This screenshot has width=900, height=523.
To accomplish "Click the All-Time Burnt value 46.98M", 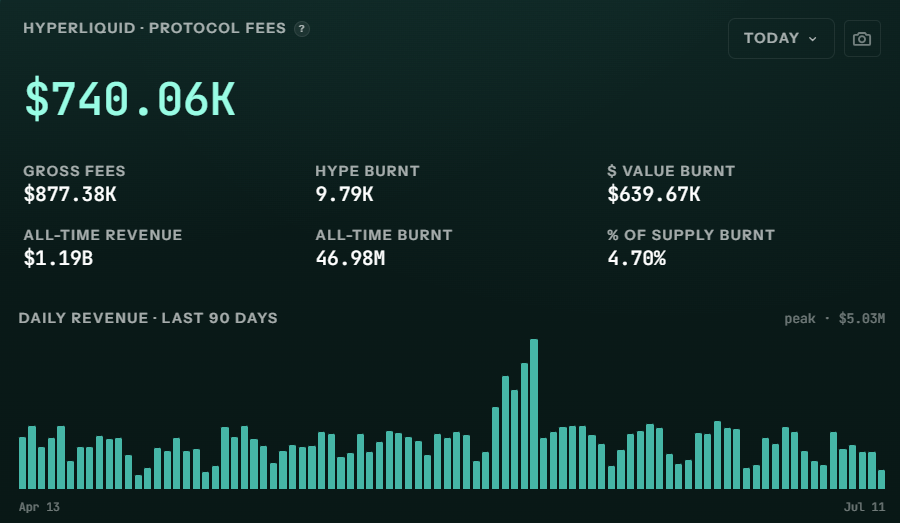I will click(x=350, y=258).
